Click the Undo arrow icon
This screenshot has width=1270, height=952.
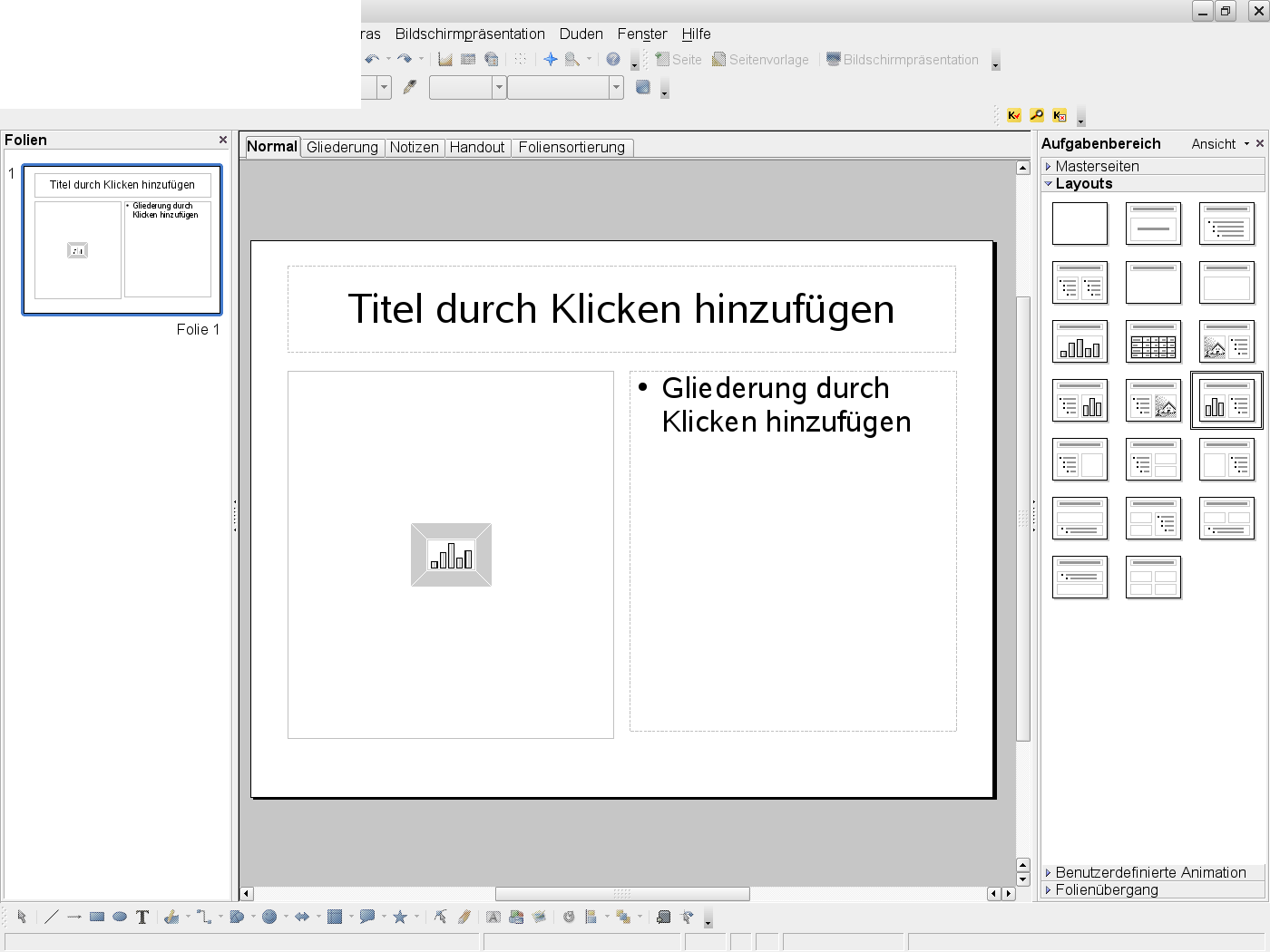click(x=372, y=60)
